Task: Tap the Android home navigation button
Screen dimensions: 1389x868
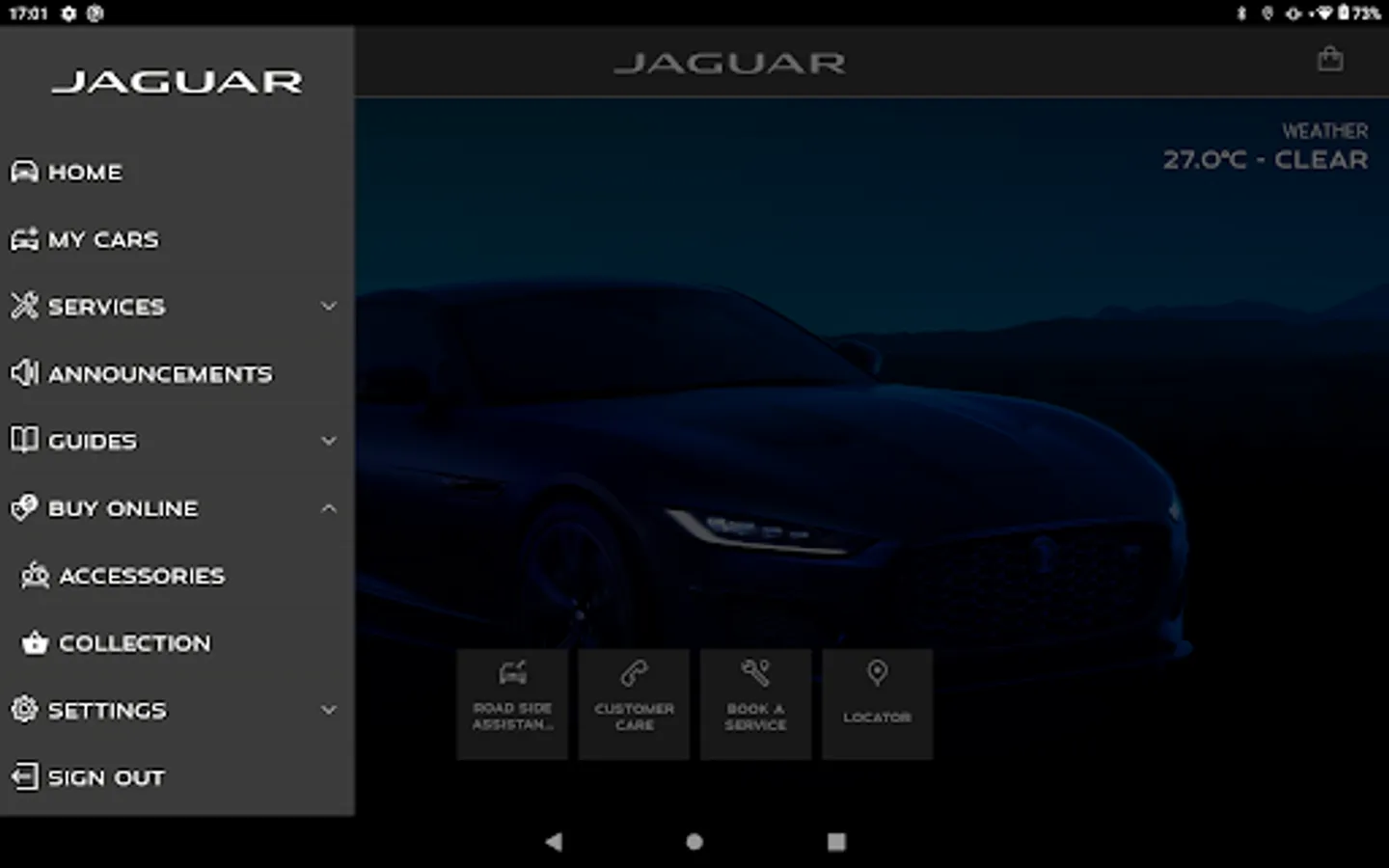Action: (694, 842)
